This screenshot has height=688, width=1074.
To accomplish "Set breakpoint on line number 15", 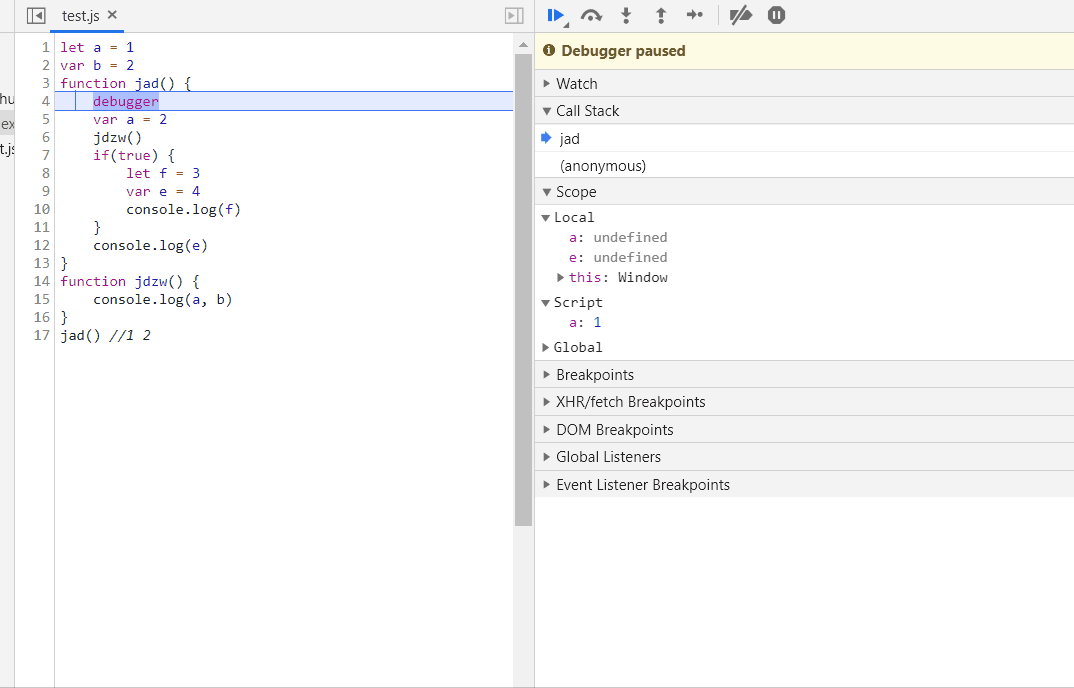I will [x=42, y=299].
